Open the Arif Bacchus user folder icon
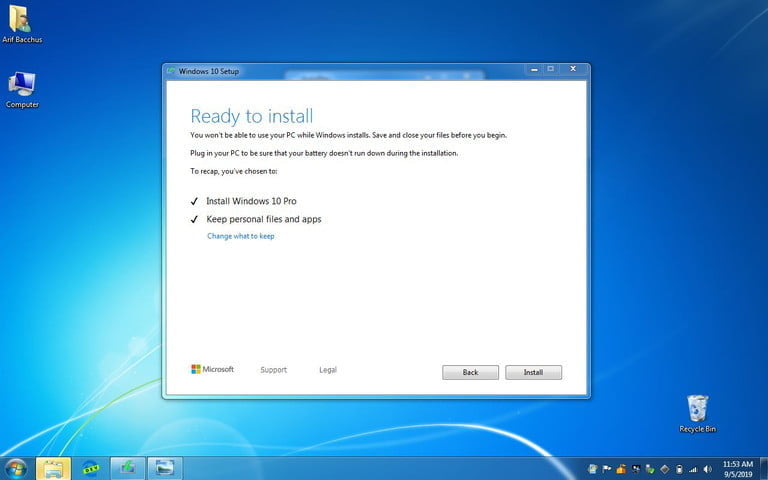The width and height of the screenshot is (768, 480). 22,24
